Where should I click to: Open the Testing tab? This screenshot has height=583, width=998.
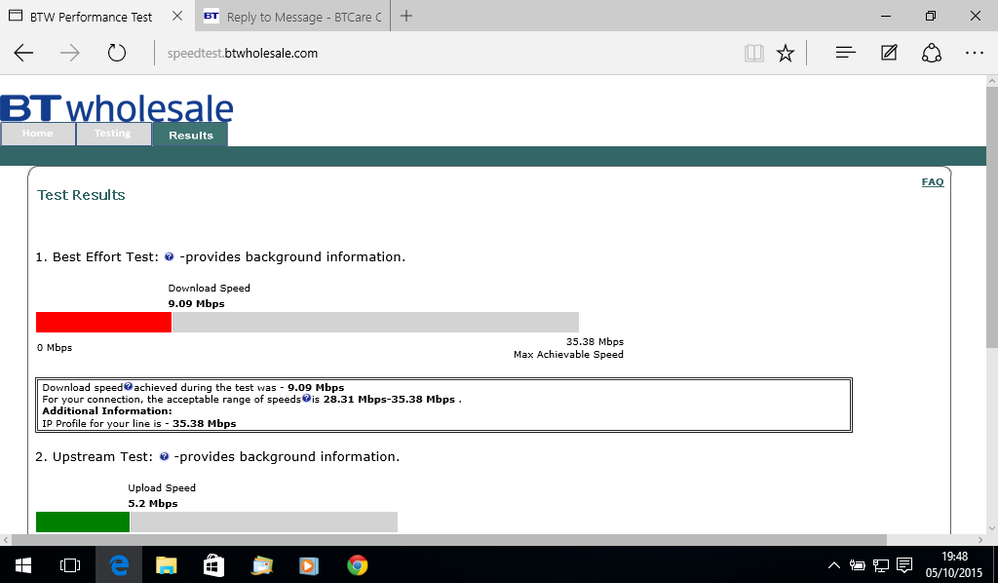[113, 134]
